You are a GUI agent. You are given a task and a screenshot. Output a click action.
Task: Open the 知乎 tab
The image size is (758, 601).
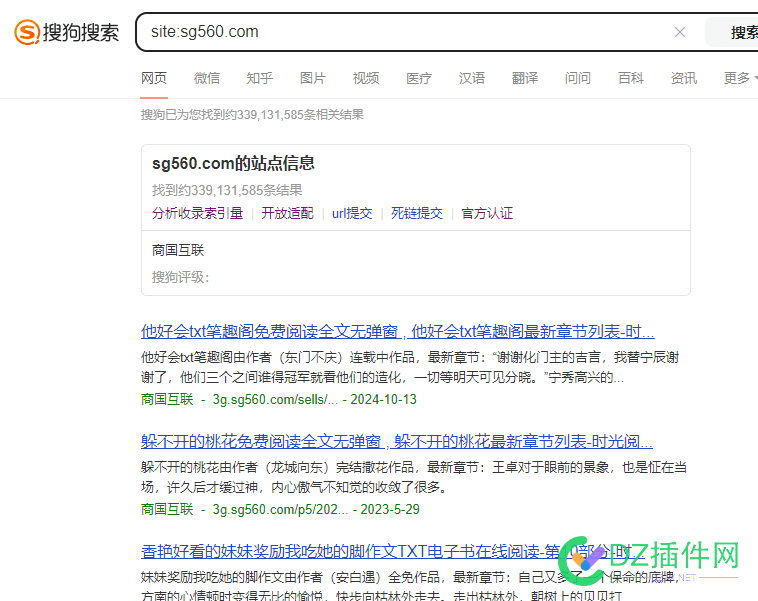tap(260, 78)
